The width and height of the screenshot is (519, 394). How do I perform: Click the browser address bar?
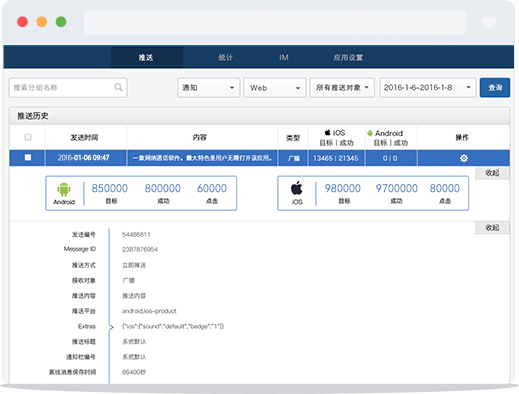(275, 22)
